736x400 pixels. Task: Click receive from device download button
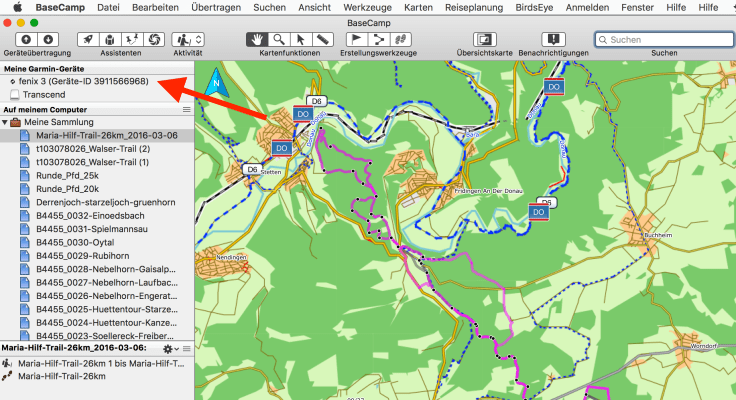[47, 39]
